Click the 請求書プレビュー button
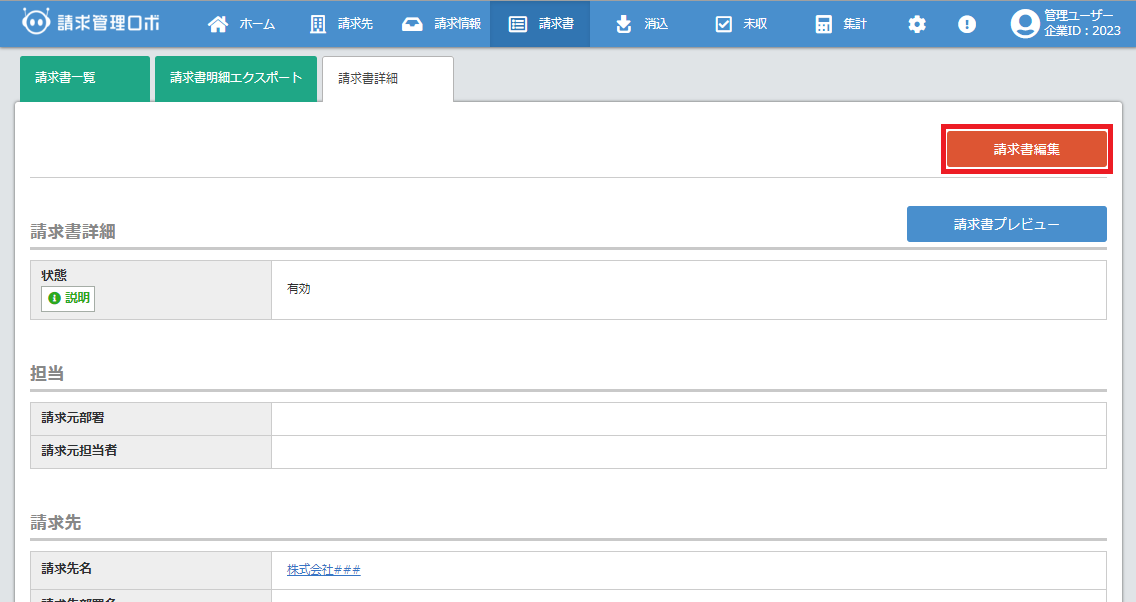1136x602 pixels. coord(1006,224)
